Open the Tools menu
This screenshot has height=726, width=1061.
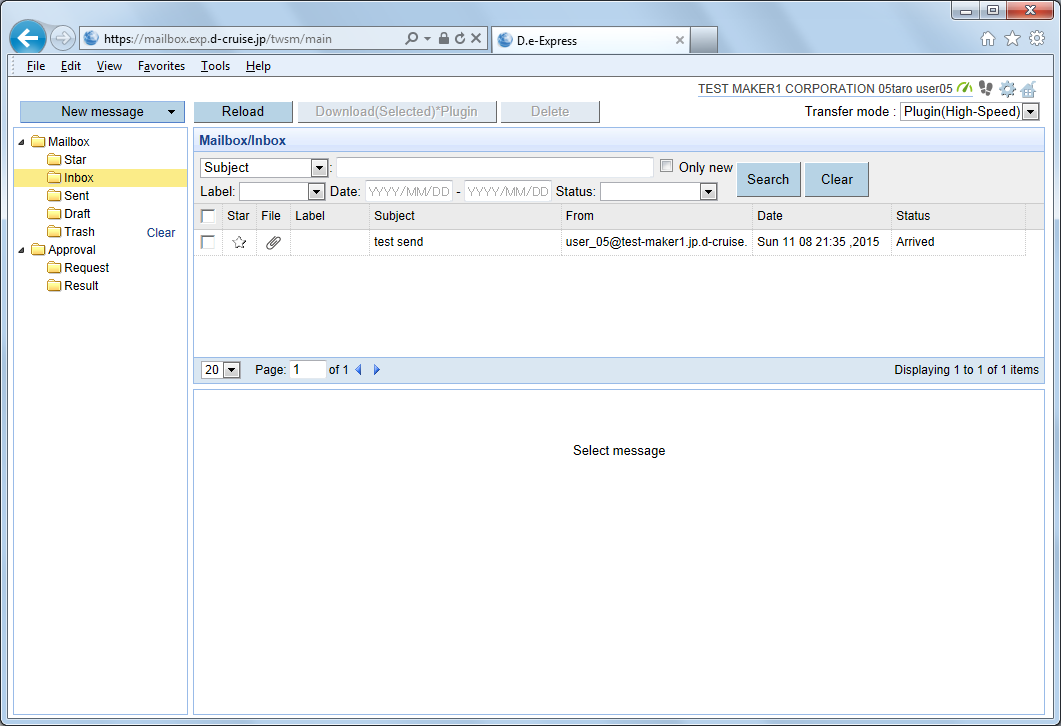click(x=215, y=66)
